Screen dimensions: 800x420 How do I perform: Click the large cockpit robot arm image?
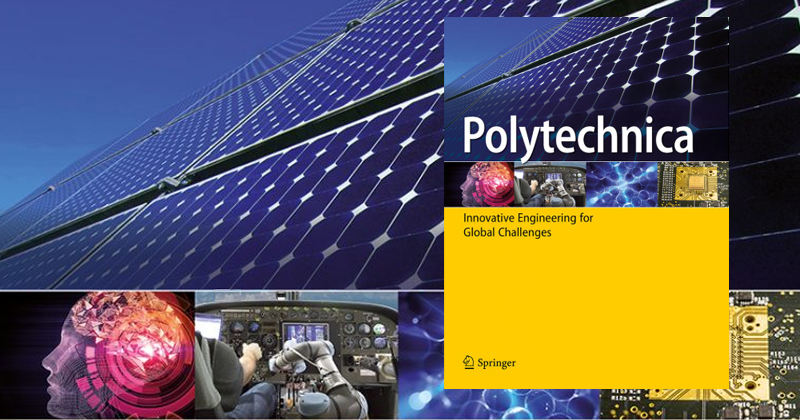pos(296,355)
